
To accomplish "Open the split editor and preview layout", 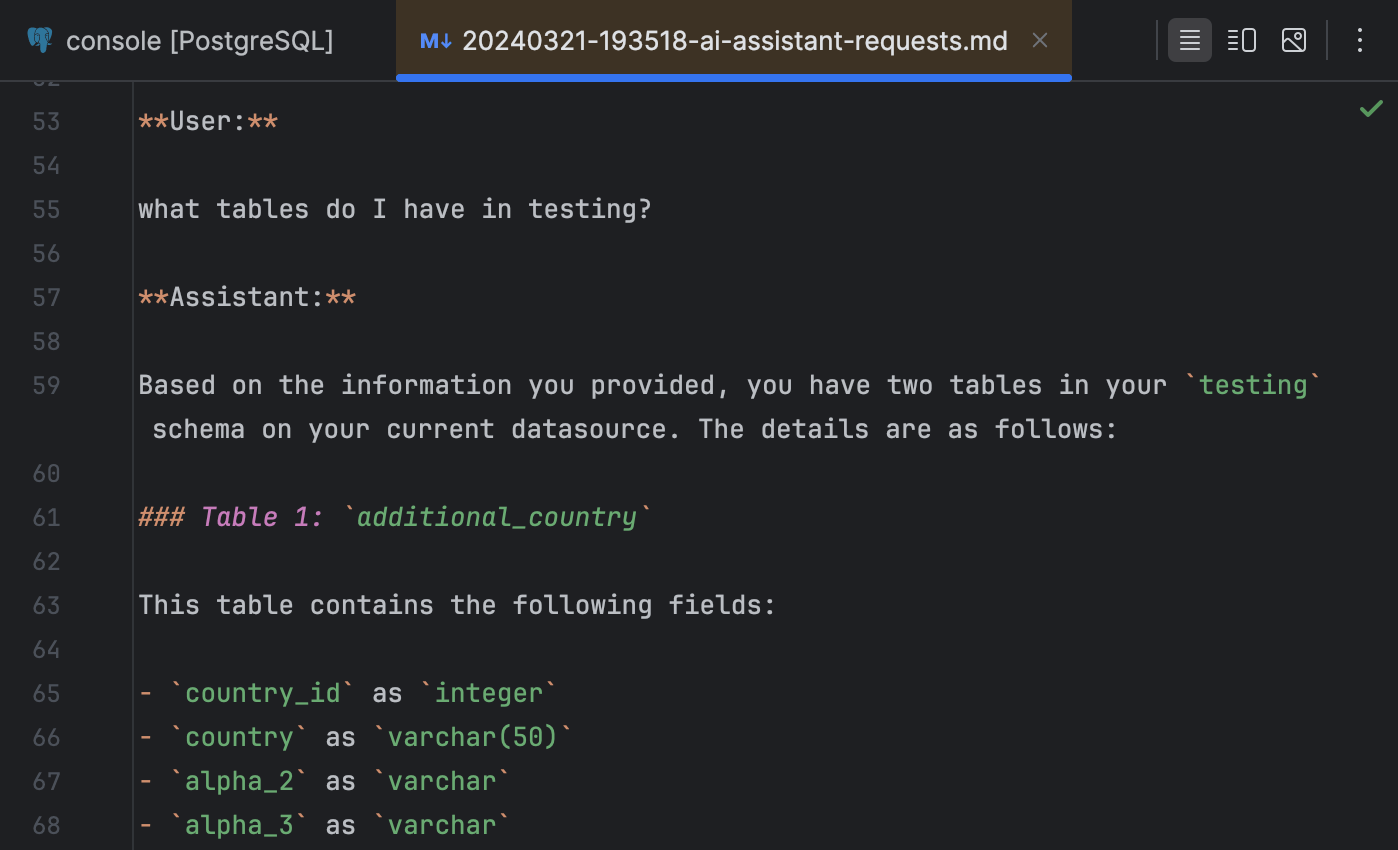I will pos(1241,40).
